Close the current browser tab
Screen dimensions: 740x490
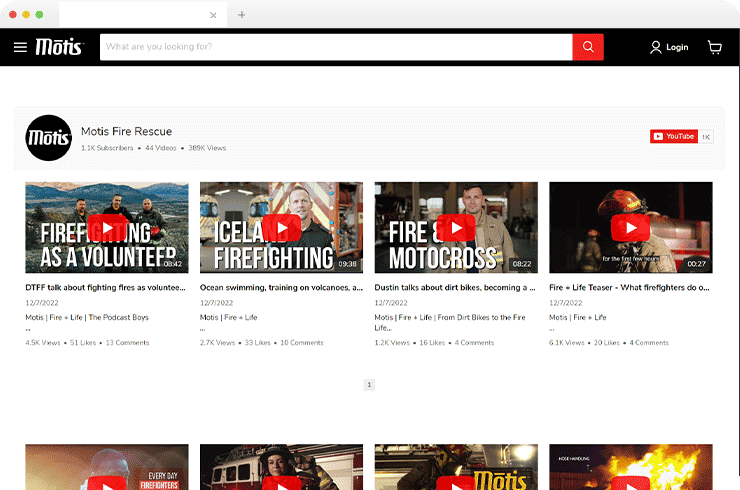[213, 15]
